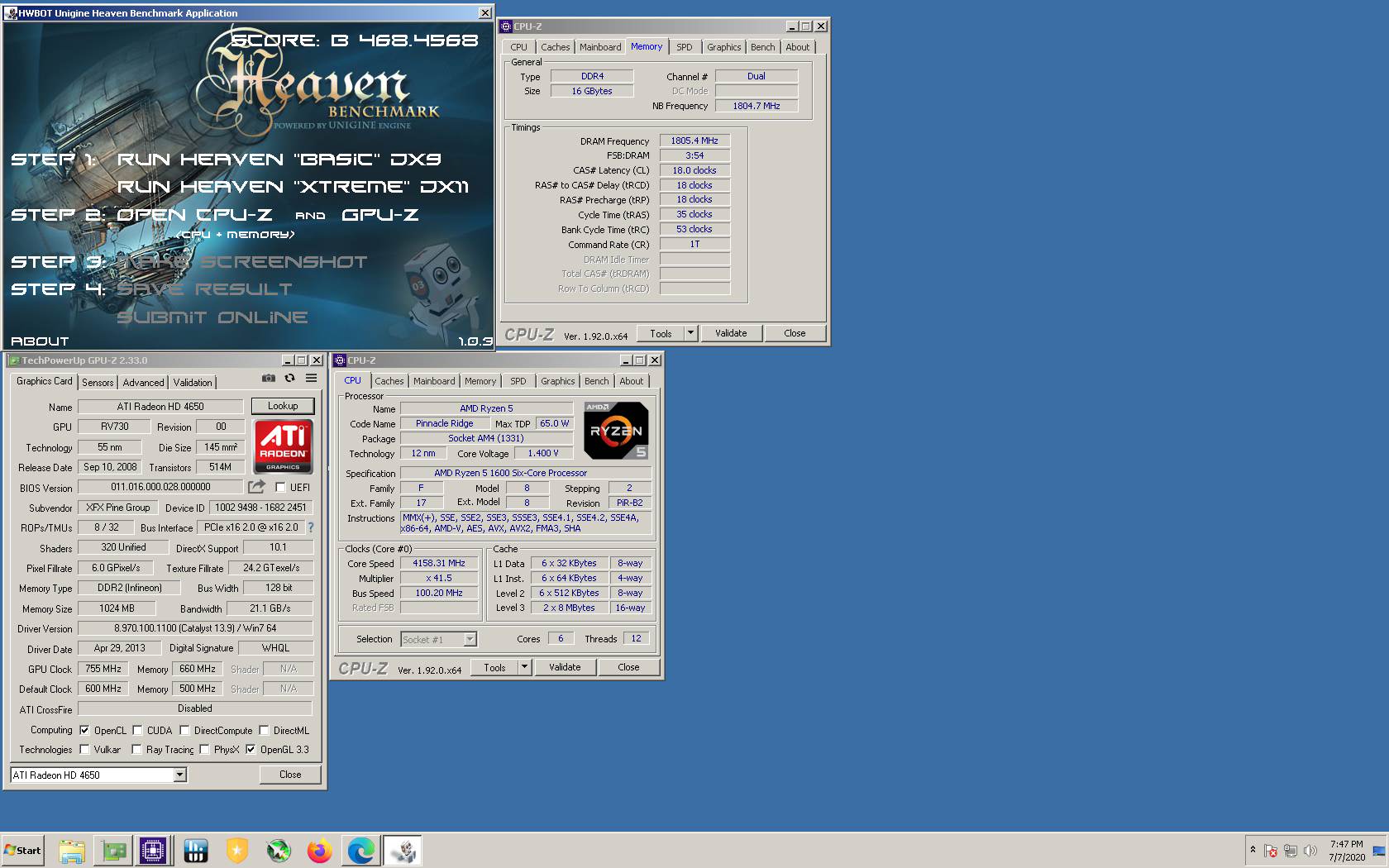Toggle the OpenCL checkbox
Image resolution: width=1389 pixels, height=868 pixels.
click(x=84, y=731)
